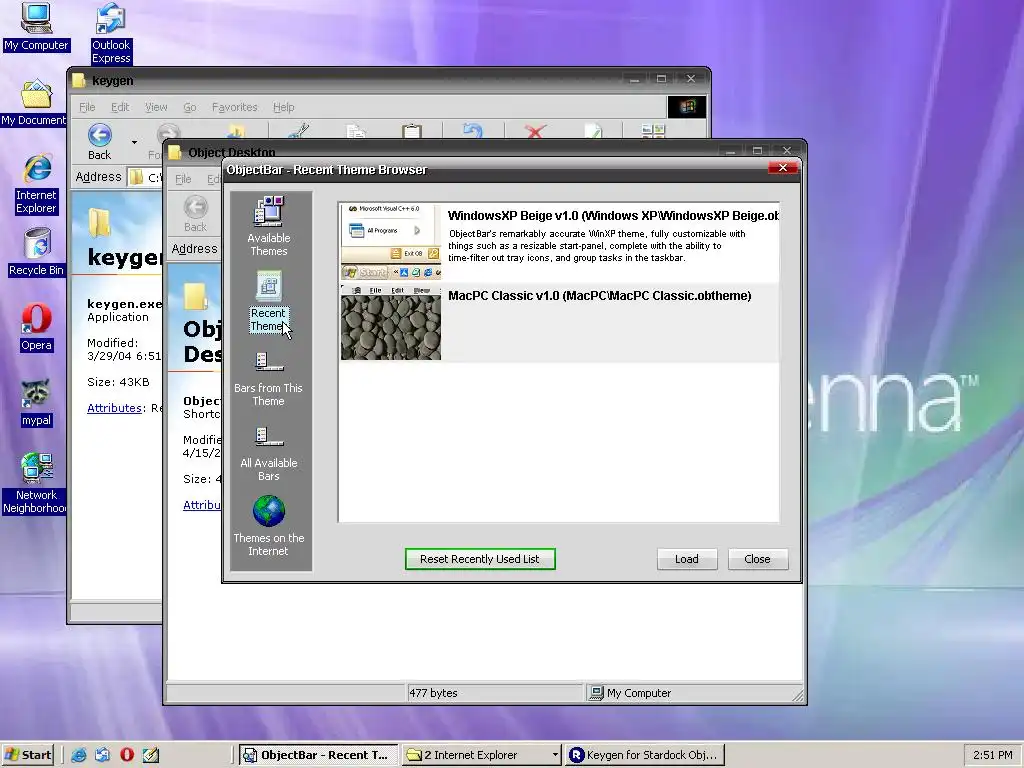This screenshot has height=768, width=1024.
Task: Switch to ObjectBar - Recent T... taskbar button
Action: pyautogui.click(x=318, y=755)
